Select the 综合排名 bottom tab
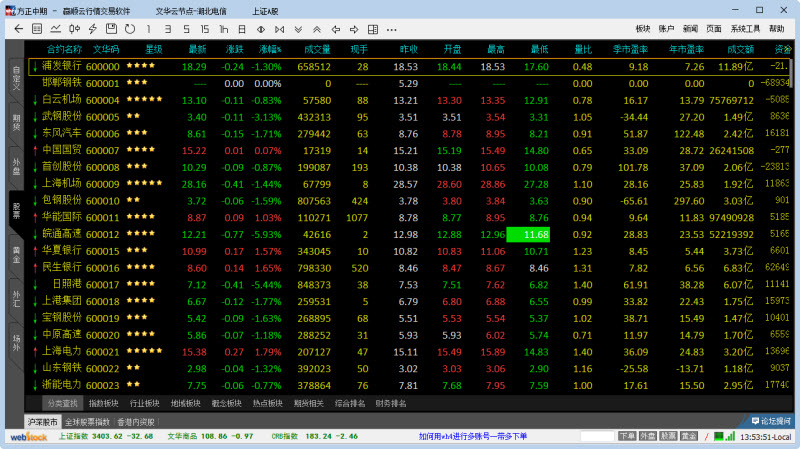 349,403
